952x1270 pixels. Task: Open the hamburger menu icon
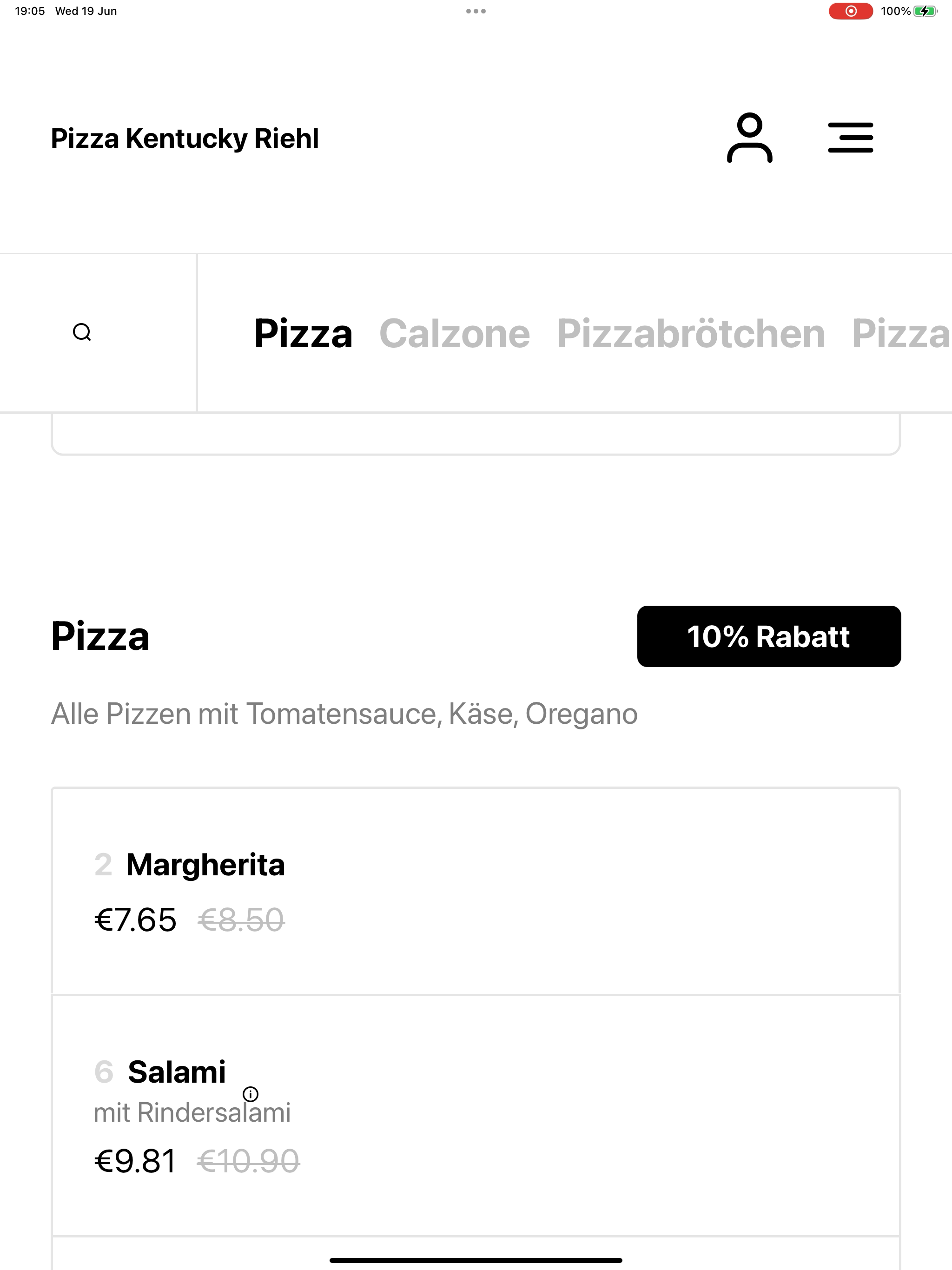[850, 138]
